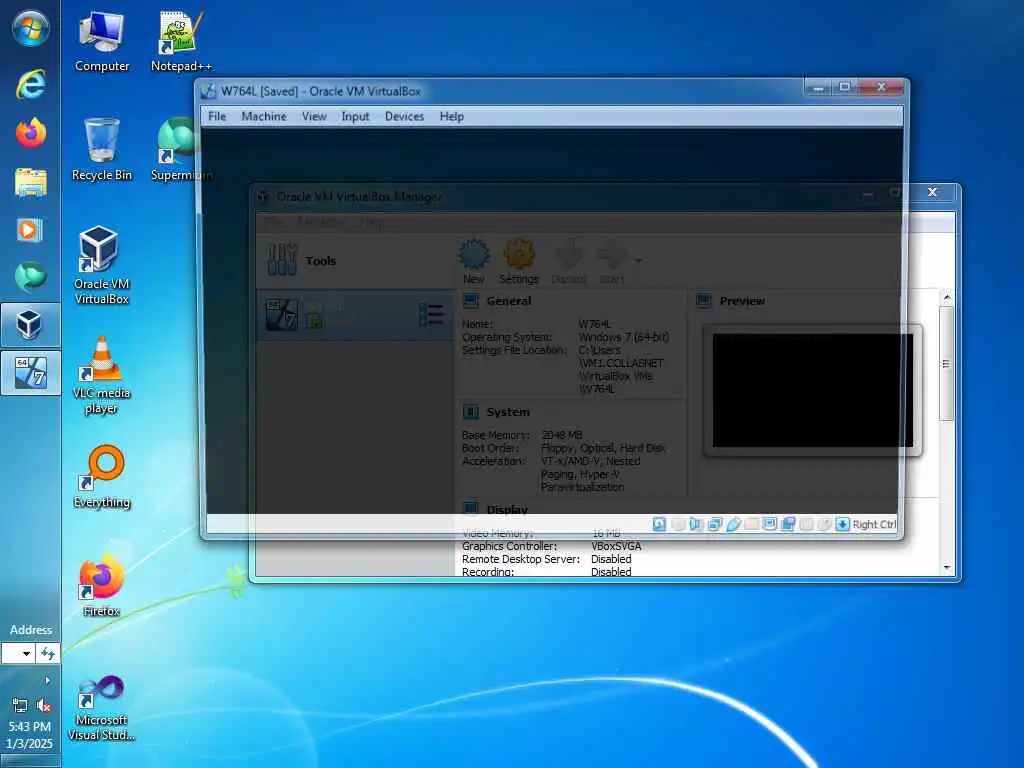Click the USB devices status icon
The height and width of the screenshot is (768, 1024).
733,524
